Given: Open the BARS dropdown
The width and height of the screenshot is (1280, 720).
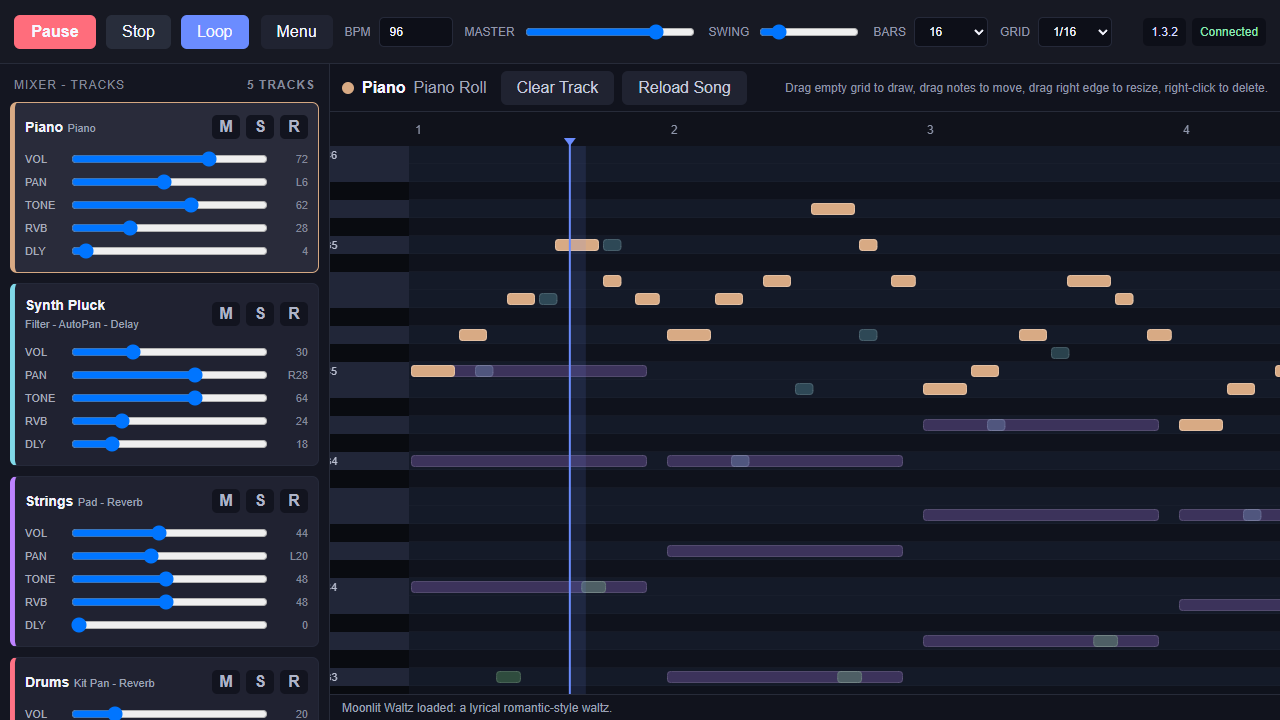Looking at the screenshot, I should (x=951, y=32).
